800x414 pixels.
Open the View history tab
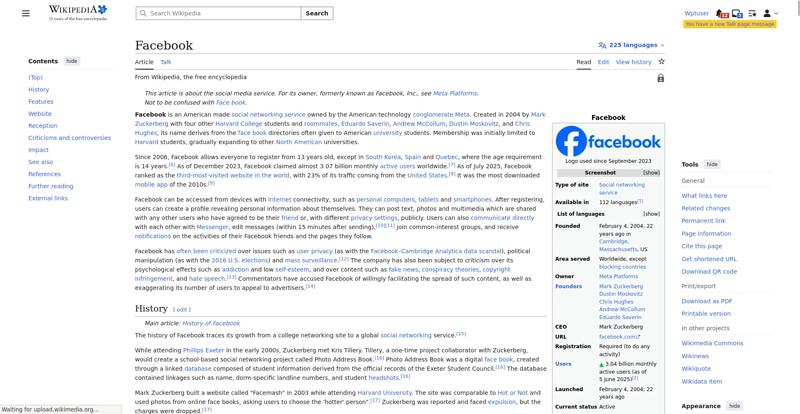pyautogui.click(x=633, y=62)
